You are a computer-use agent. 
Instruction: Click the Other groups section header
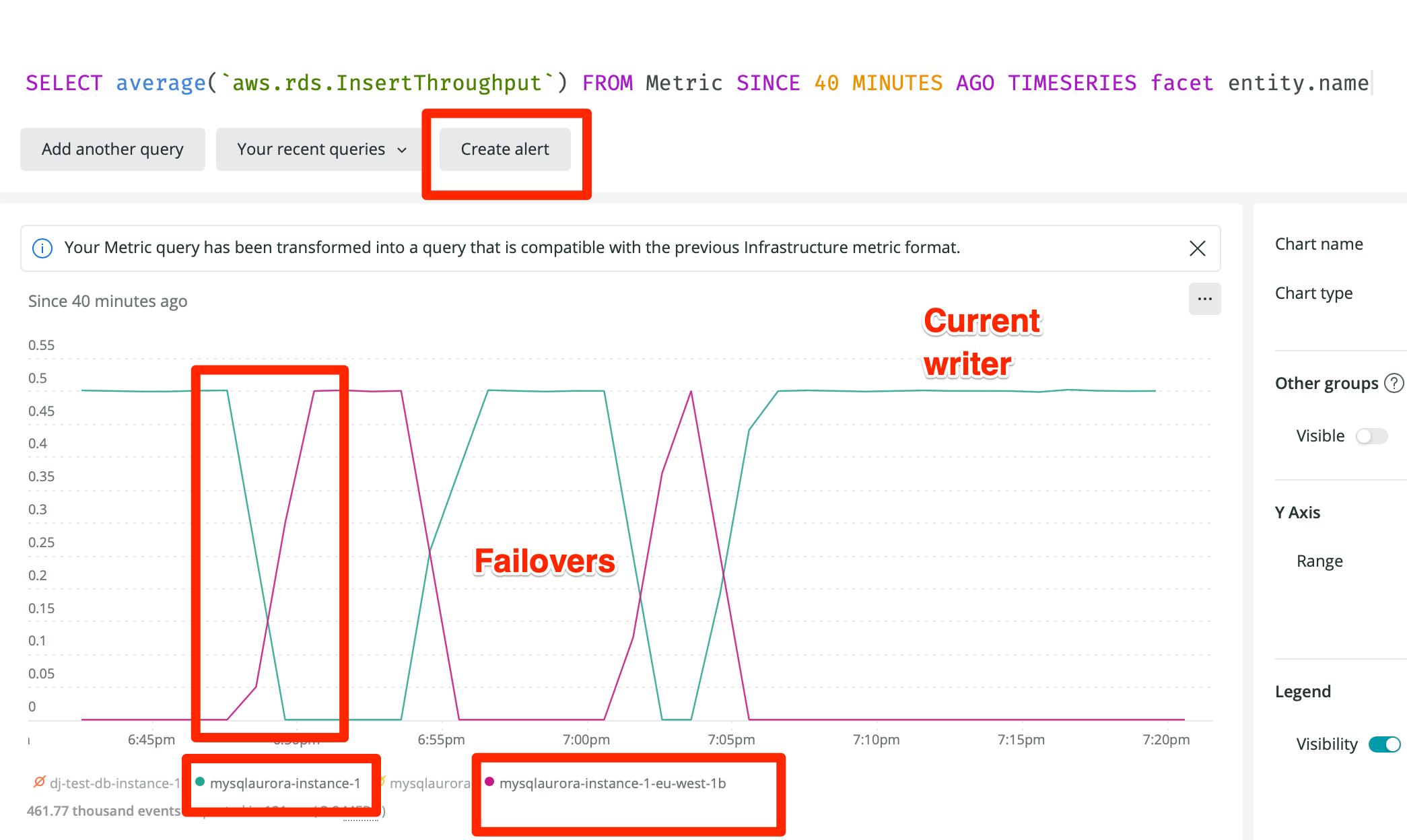(x=1328, y=383)
